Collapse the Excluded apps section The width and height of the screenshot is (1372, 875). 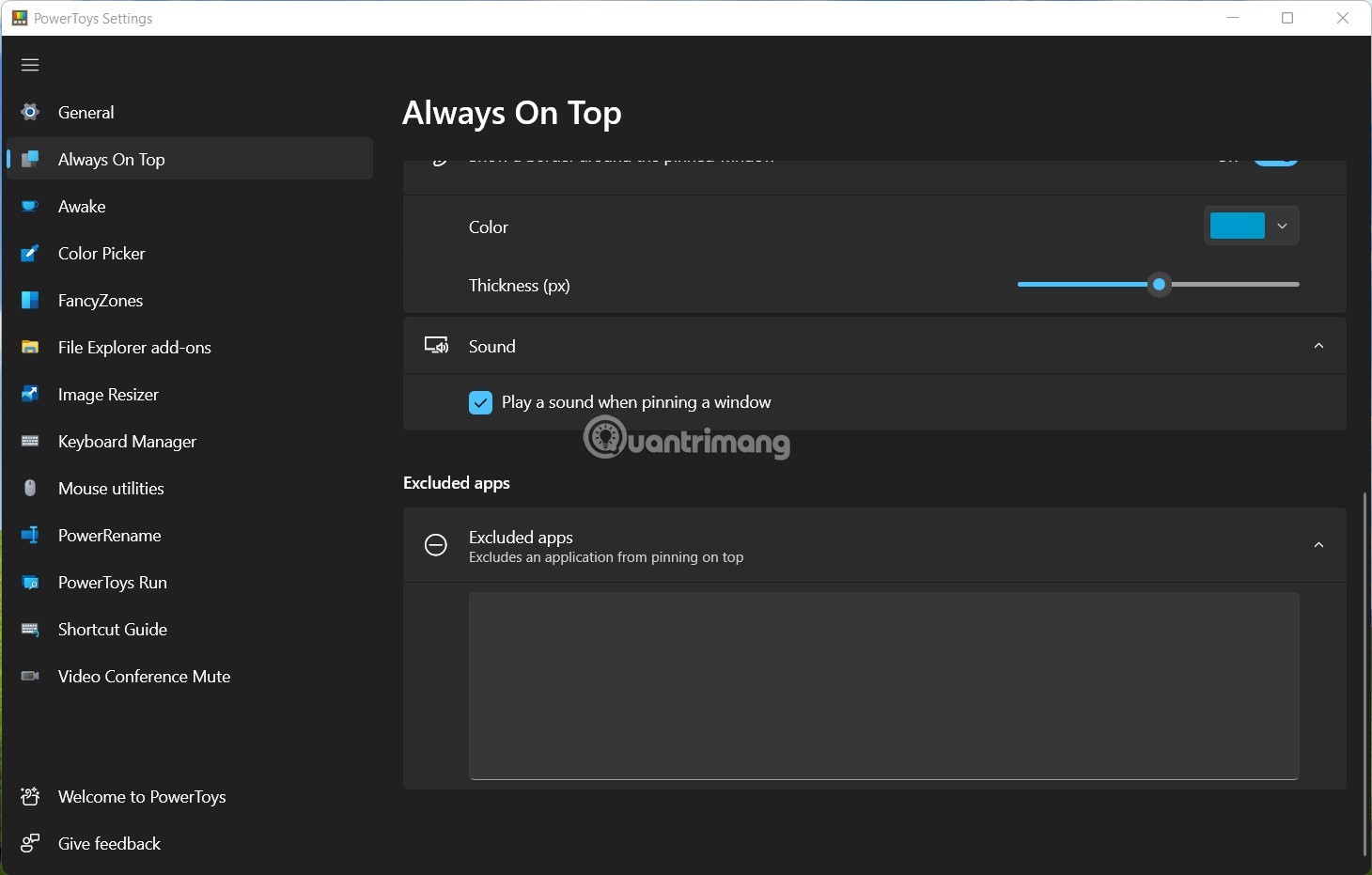[1317, 545]
